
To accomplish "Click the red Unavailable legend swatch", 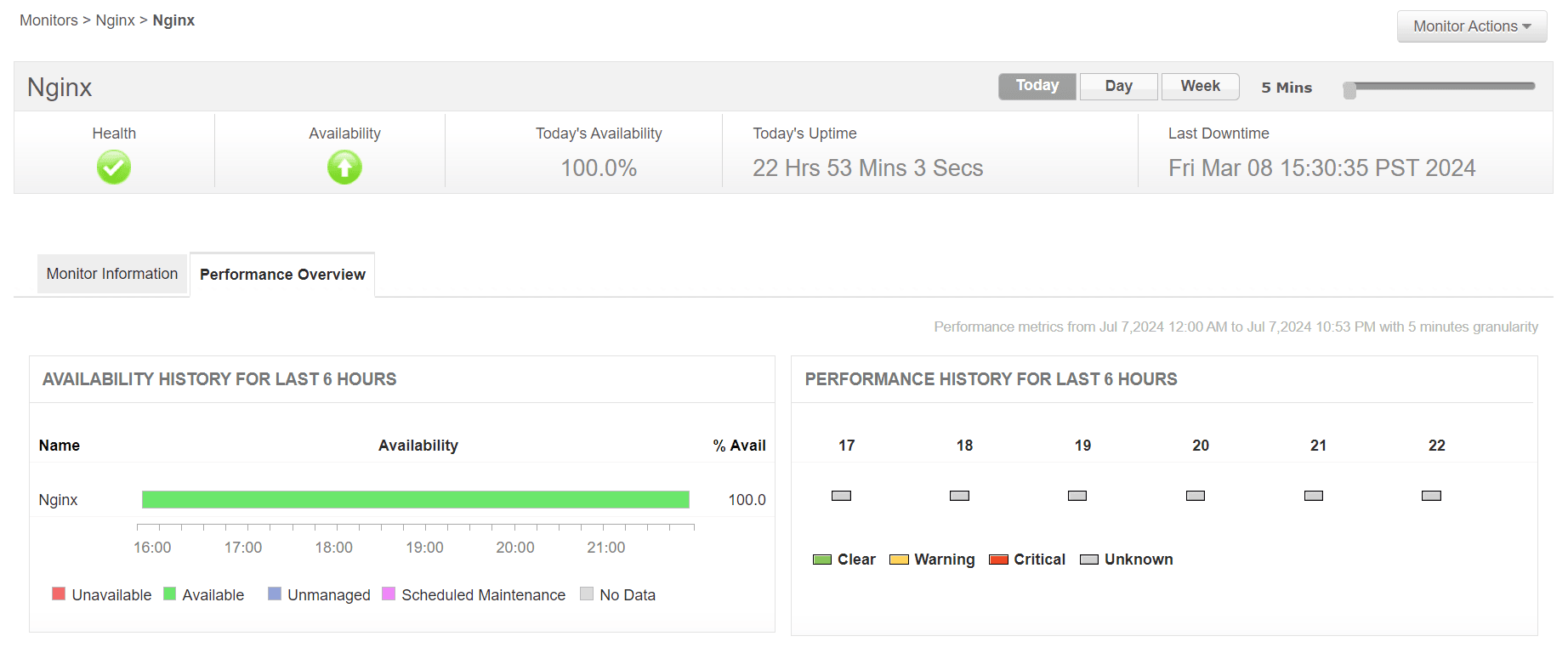I will point(59,594).
